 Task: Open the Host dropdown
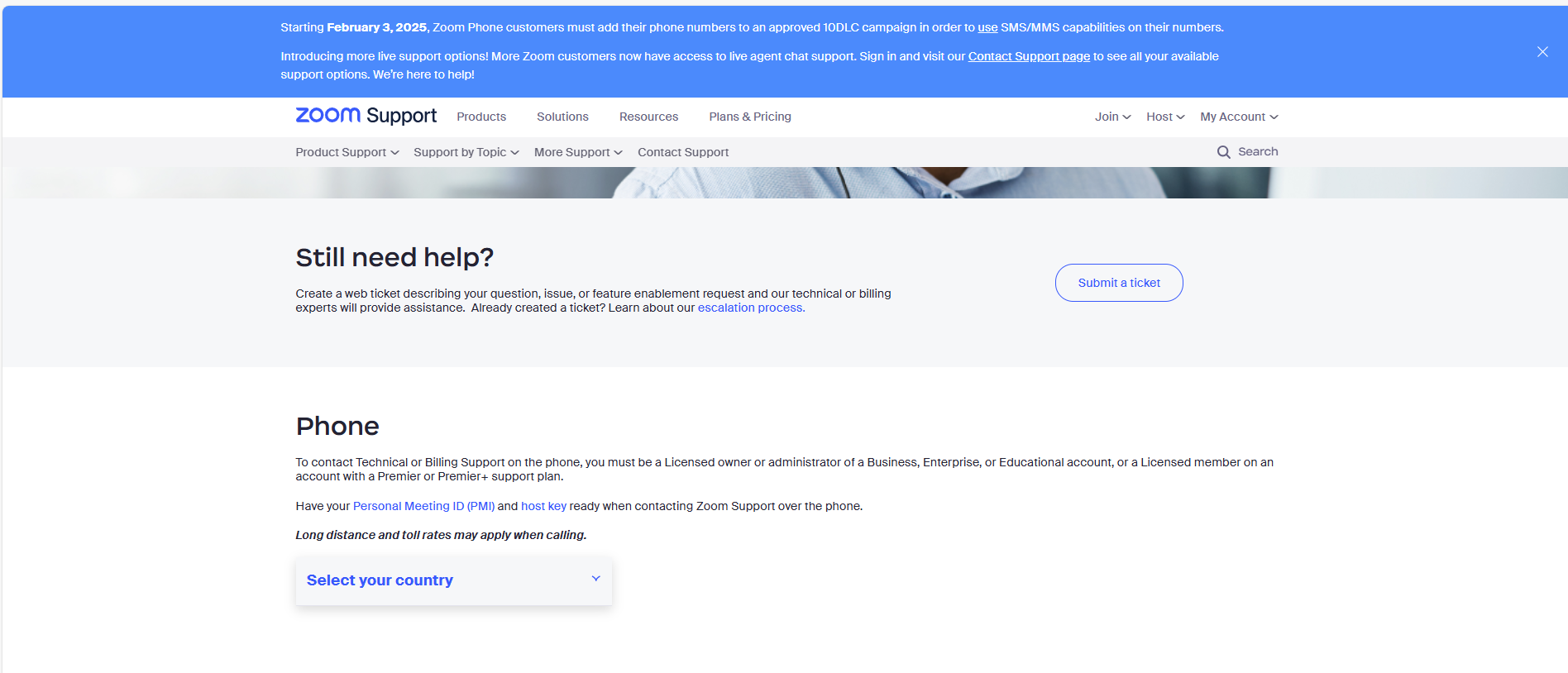pos(1164,117)
